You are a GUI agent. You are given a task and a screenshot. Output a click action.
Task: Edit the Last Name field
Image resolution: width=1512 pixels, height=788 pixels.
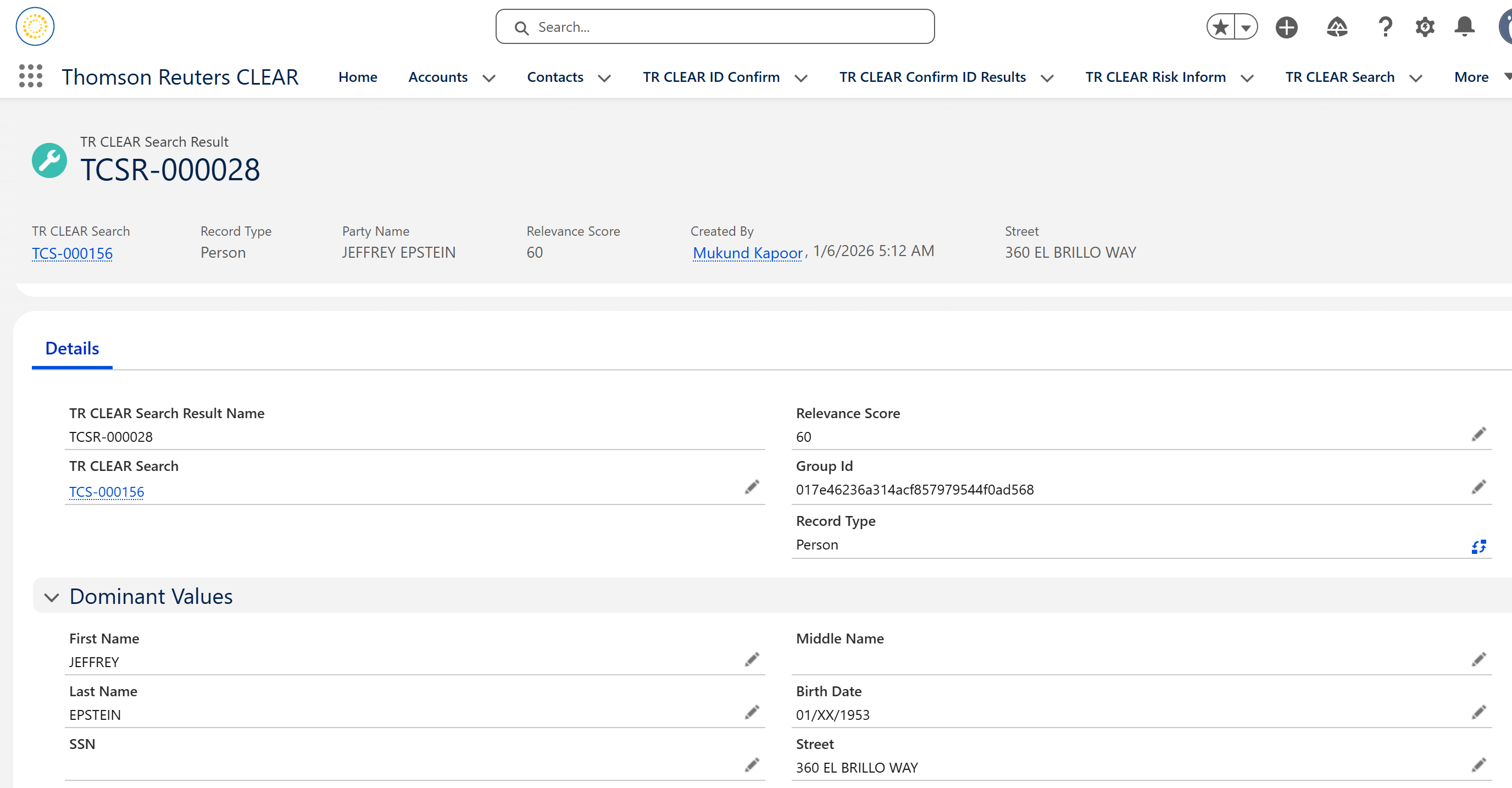click(x=752, y=712)
